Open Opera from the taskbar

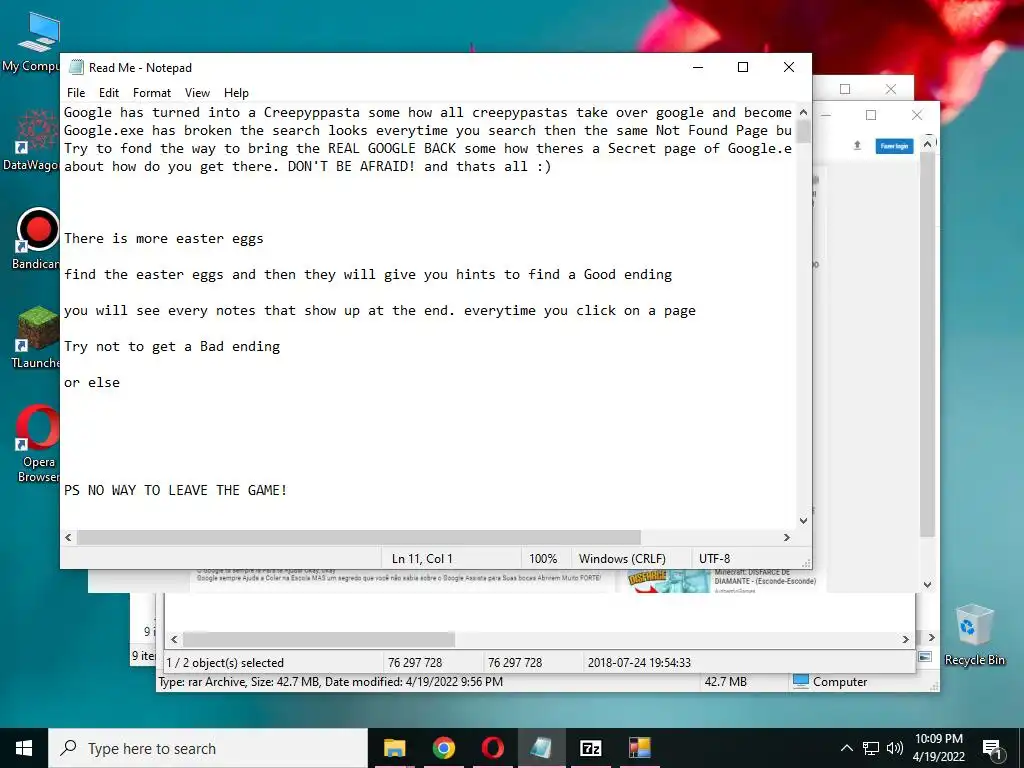pyautogui.click(x=492, y=748)
